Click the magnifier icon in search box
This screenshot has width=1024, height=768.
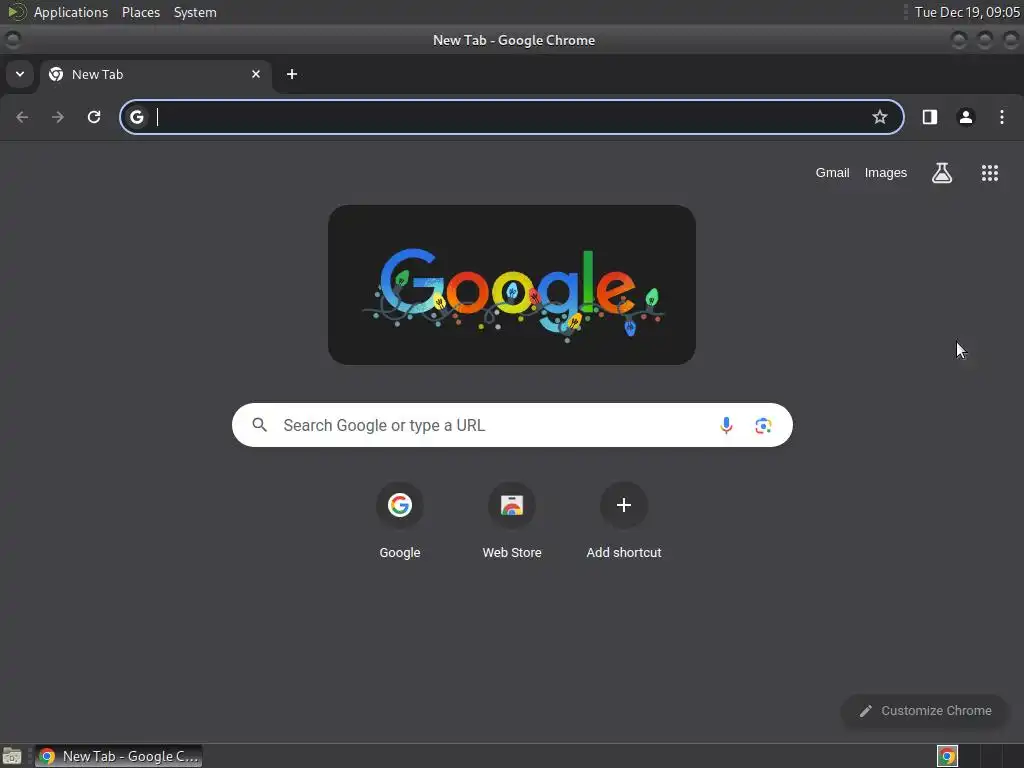click(x=260, y=425)
